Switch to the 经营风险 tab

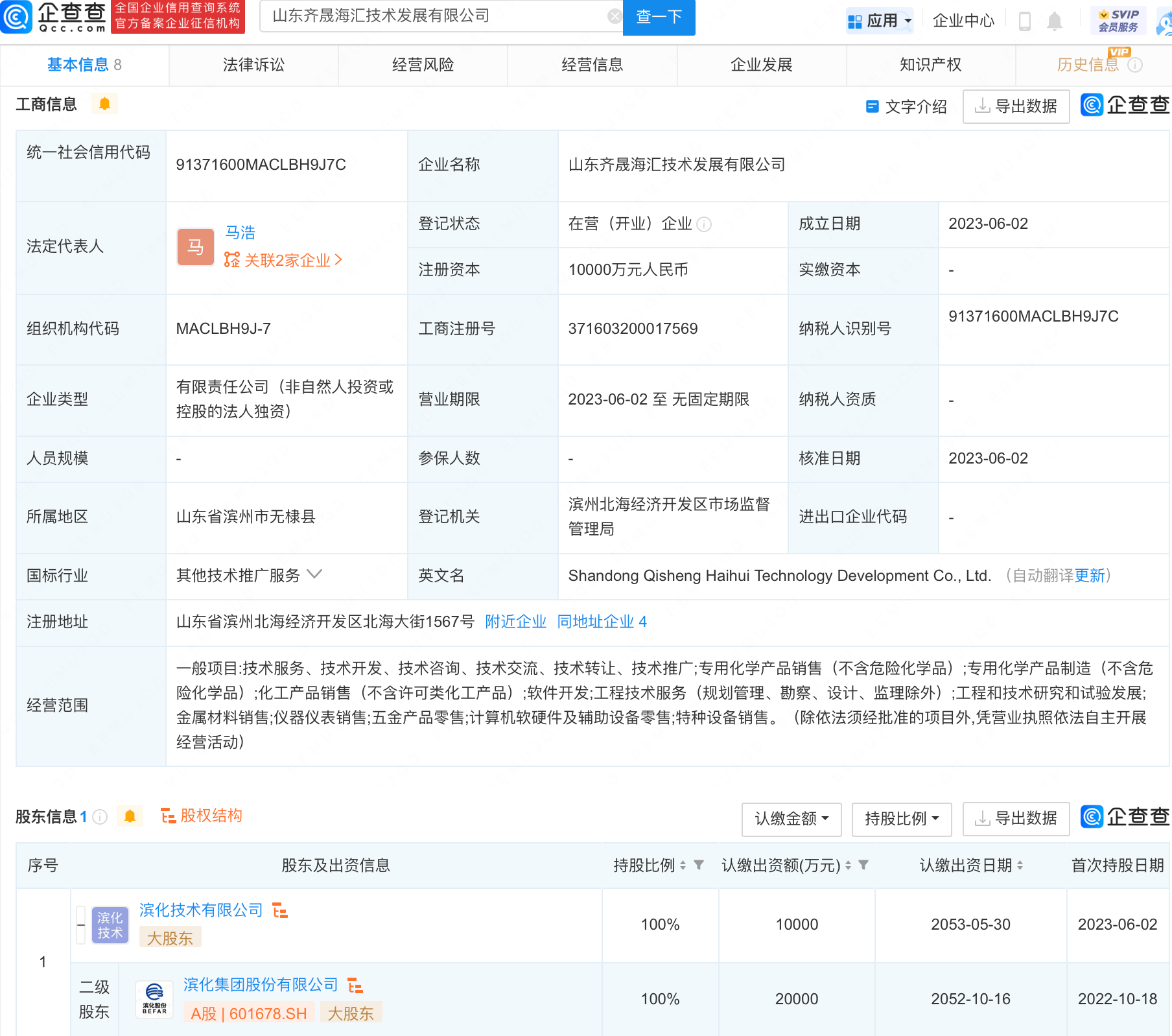pos(423,65)
